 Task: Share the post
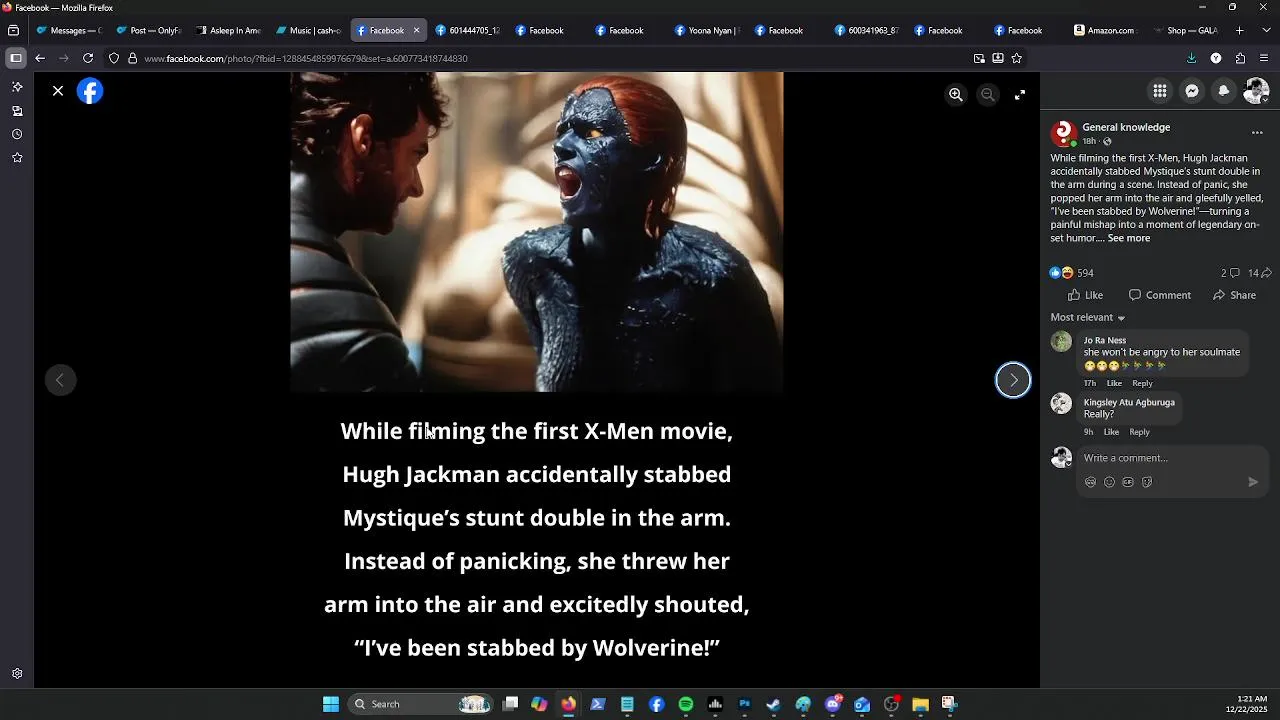tap(1234, 295)
